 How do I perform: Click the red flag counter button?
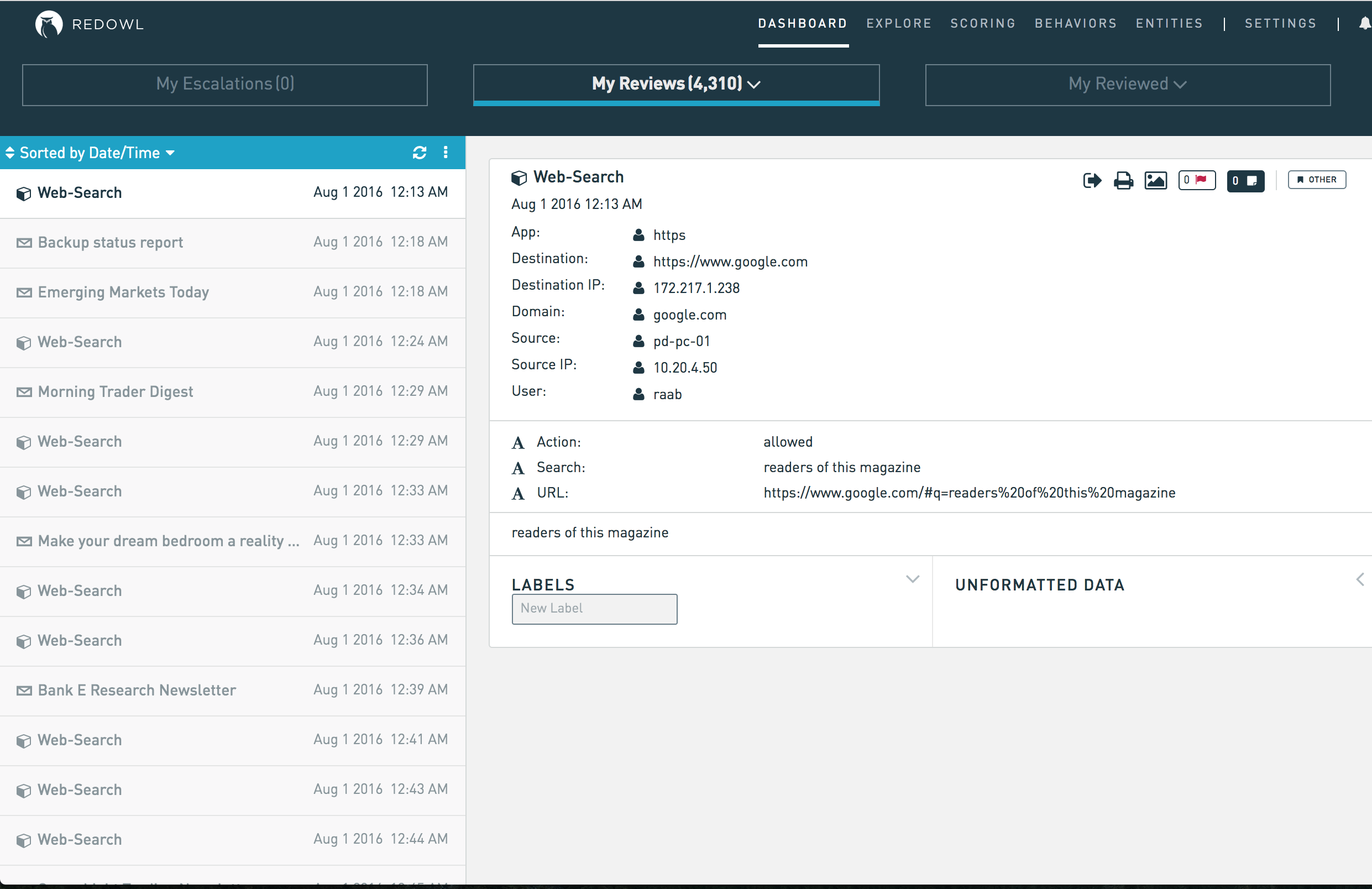pos(1197,180)
